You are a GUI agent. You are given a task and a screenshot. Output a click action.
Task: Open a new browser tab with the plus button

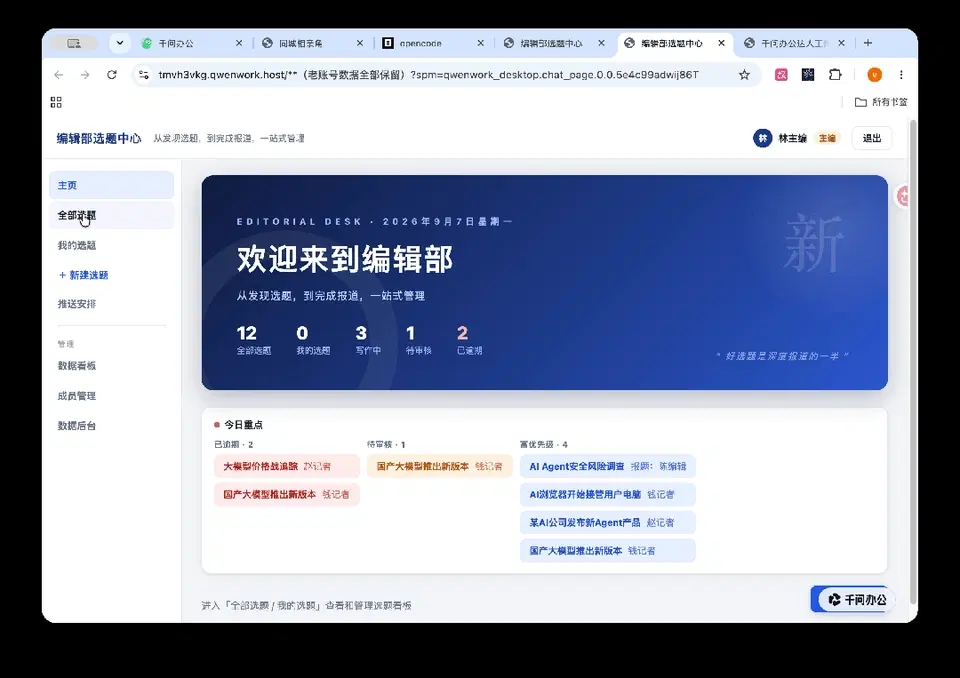coord(868,43)
